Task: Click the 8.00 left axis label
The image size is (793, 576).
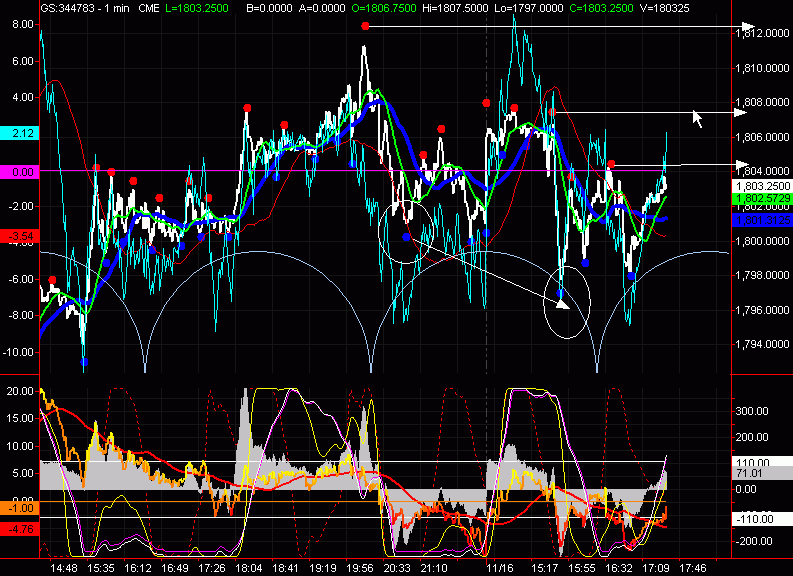Action: click(23, 24)
